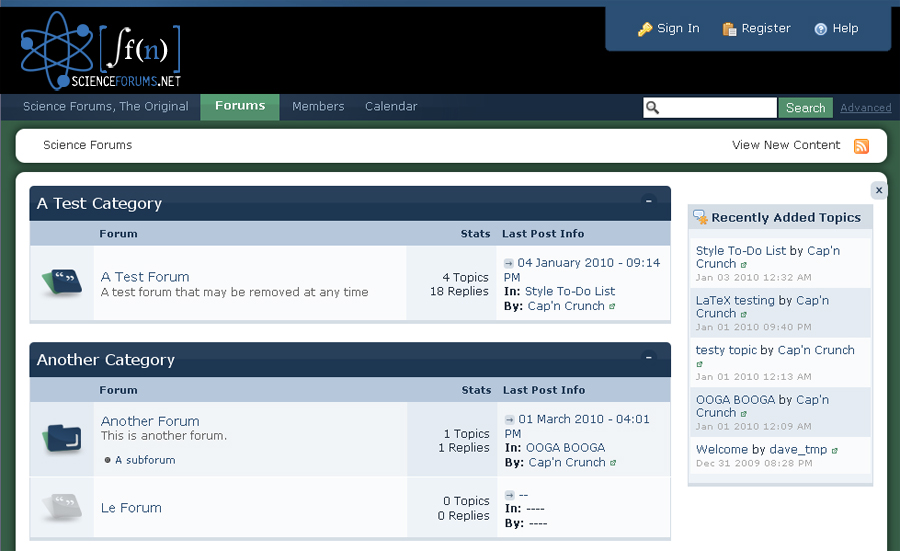Close the sidebar with the X button
The height and width of the screenshot is (551, 900).
[879, 190]
